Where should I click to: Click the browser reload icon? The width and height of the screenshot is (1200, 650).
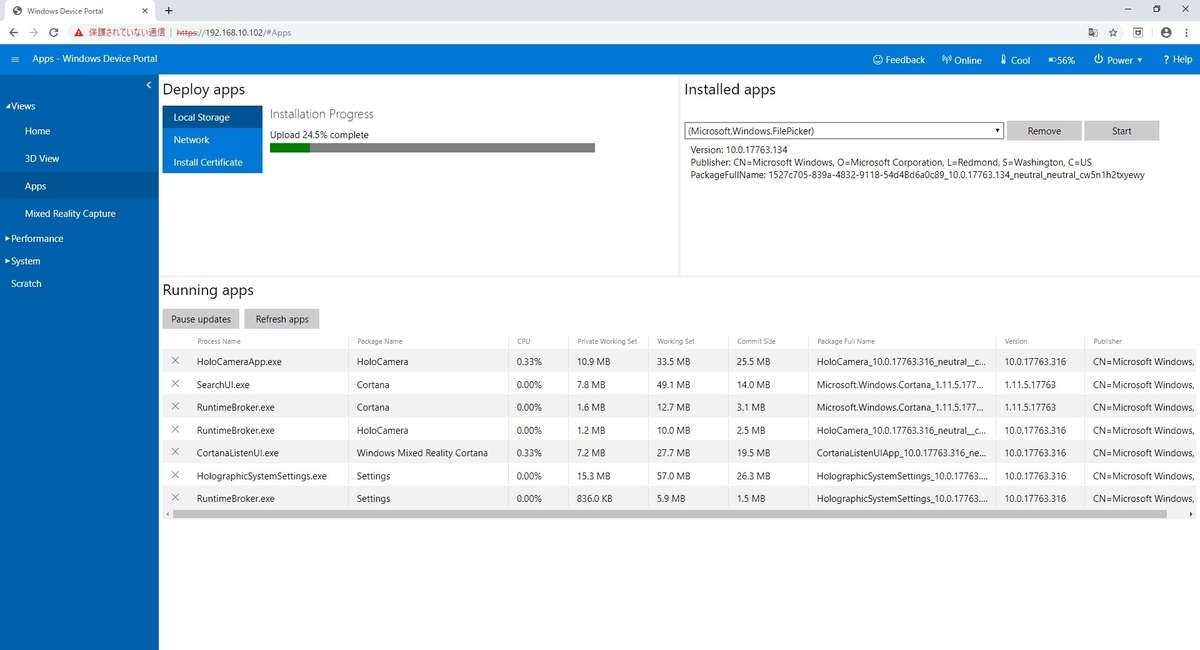pyautogui.click(x=54, y=32)
